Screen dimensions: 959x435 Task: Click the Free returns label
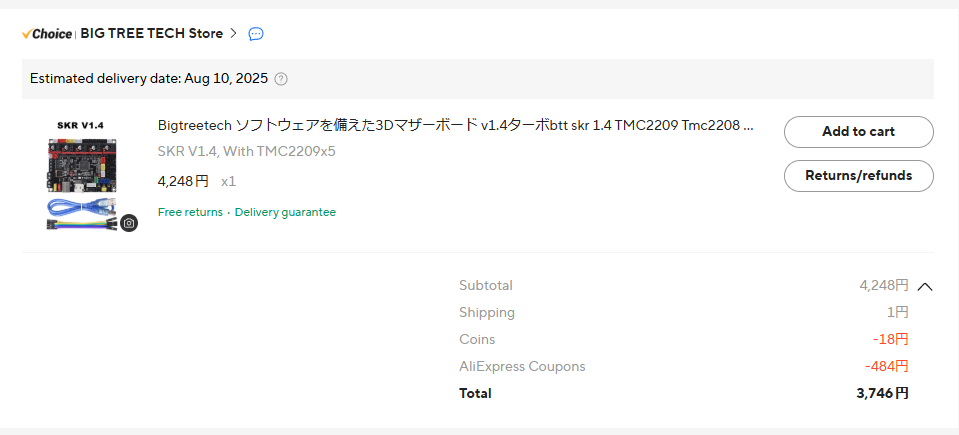(x=190, y=212)
